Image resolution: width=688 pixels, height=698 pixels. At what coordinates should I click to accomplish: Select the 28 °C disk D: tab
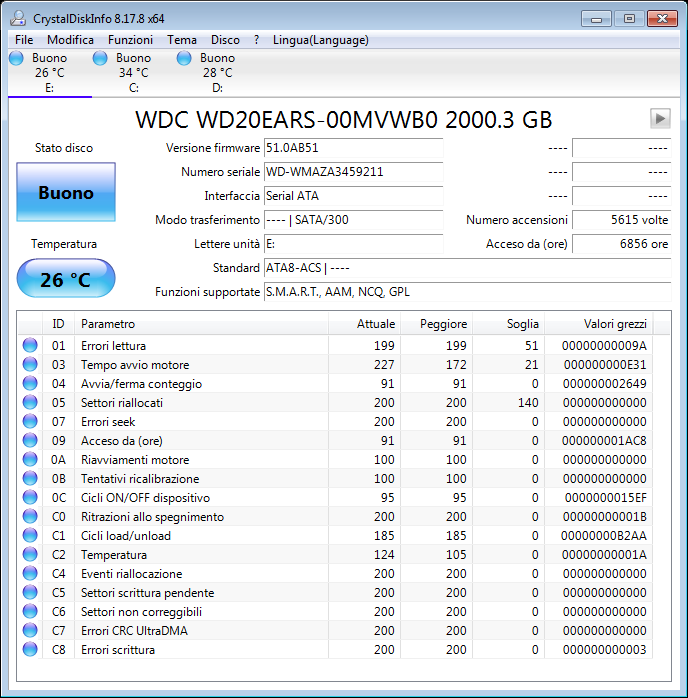[217, 73]
